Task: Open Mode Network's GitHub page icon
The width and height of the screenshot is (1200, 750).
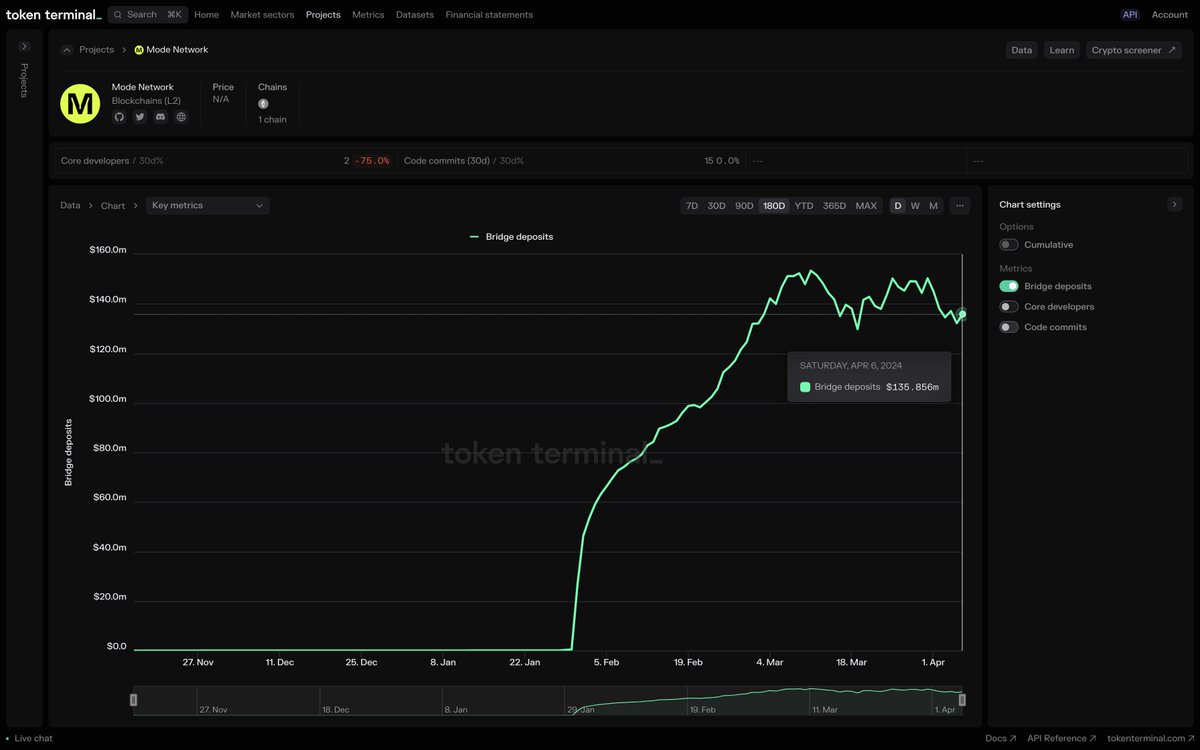Action: click(118, 116)
